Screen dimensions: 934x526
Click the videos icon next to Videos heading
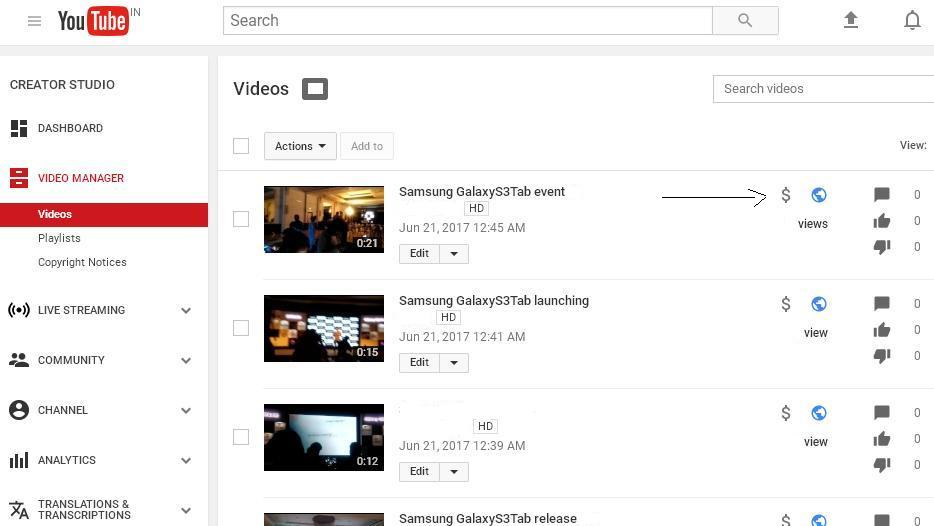pyautogui.click(x=315, y=89)
